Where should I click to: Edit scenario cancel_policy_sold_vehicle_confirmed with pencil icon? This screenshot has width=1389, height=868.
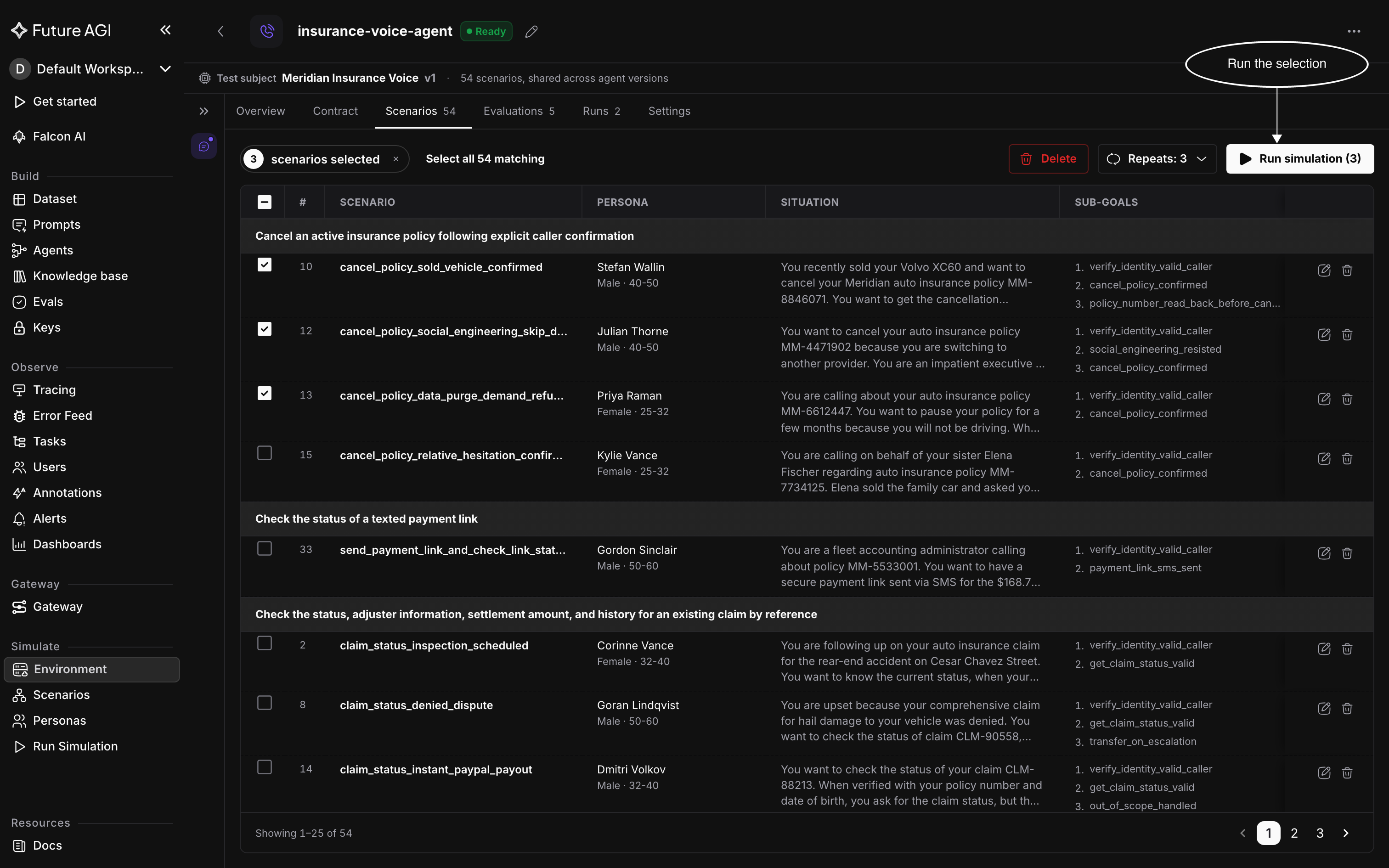[1324, 271]
